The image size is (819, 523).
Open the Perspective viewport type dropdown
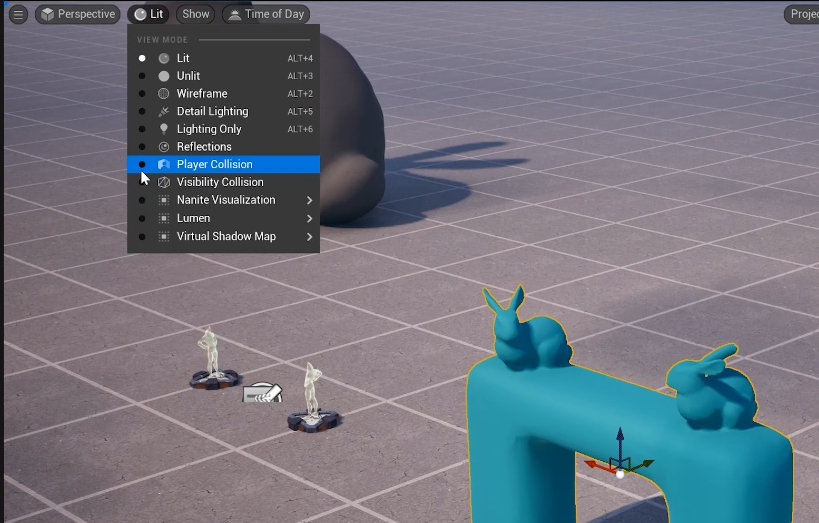point(78,14)
